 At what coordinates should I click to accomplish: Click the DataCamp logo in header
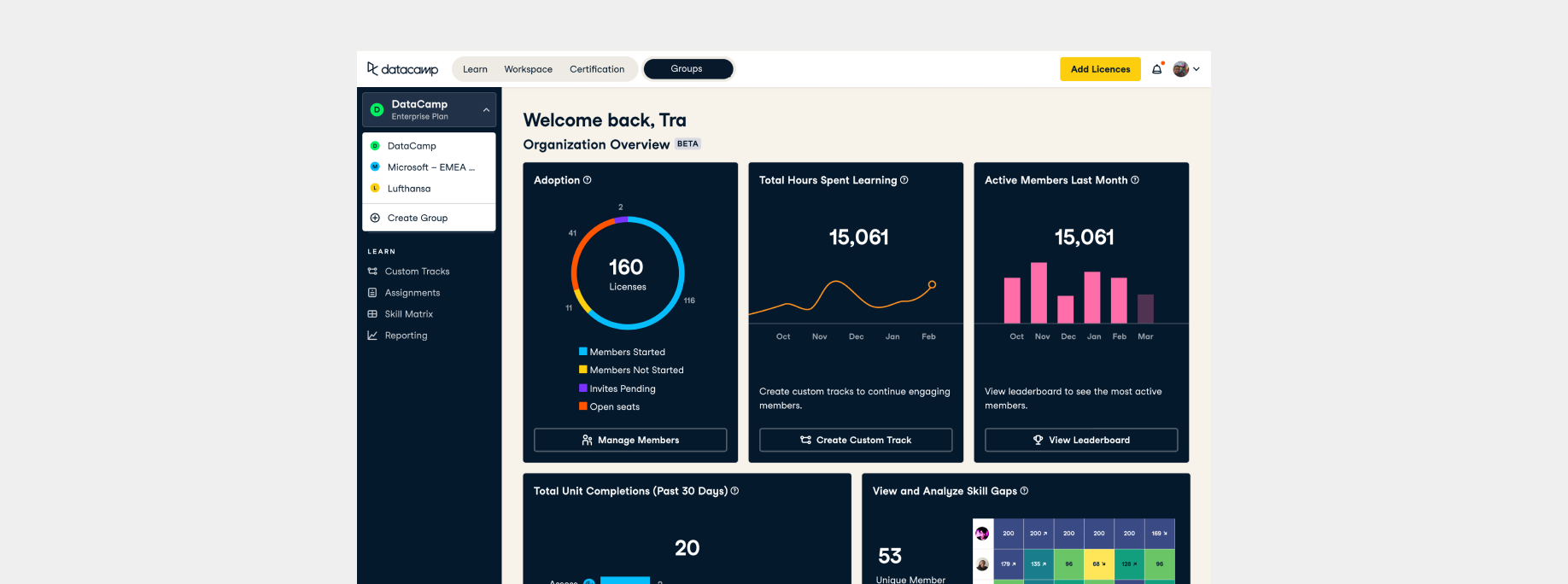coord(402,69)
